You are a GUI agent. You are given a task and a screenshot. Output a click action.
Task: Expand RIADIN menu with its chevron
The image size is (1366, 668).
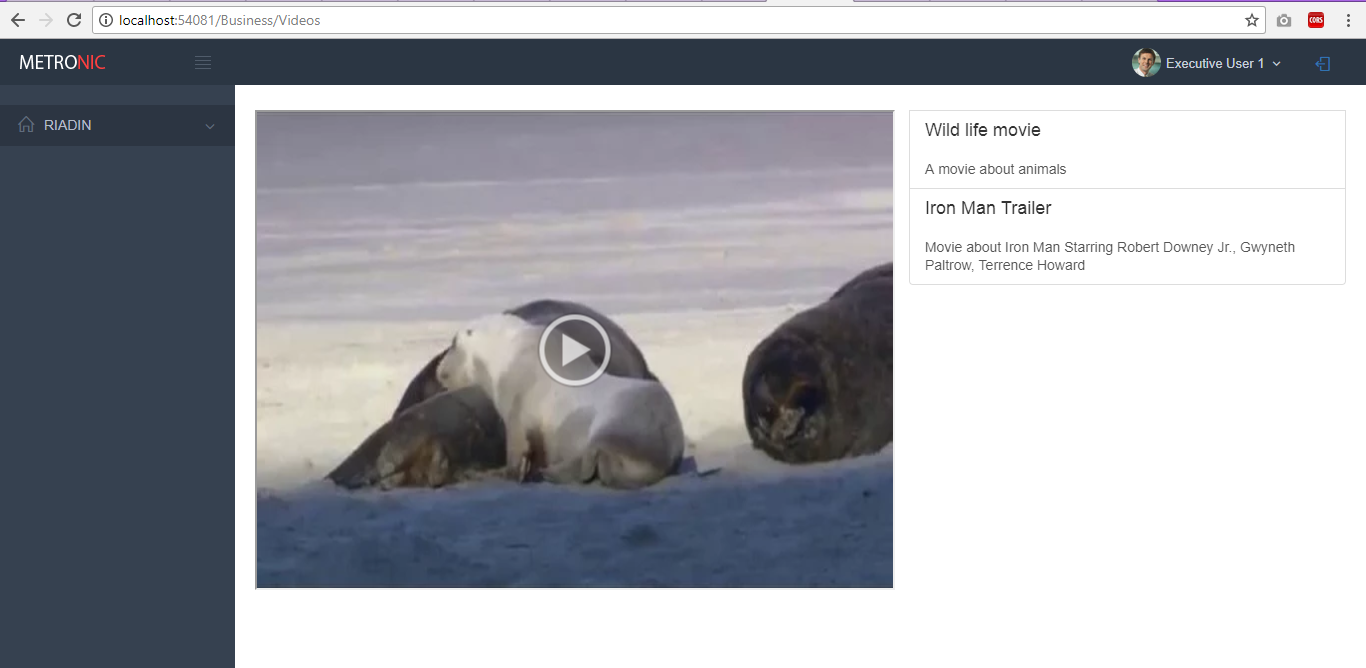(x=210, y=126)
